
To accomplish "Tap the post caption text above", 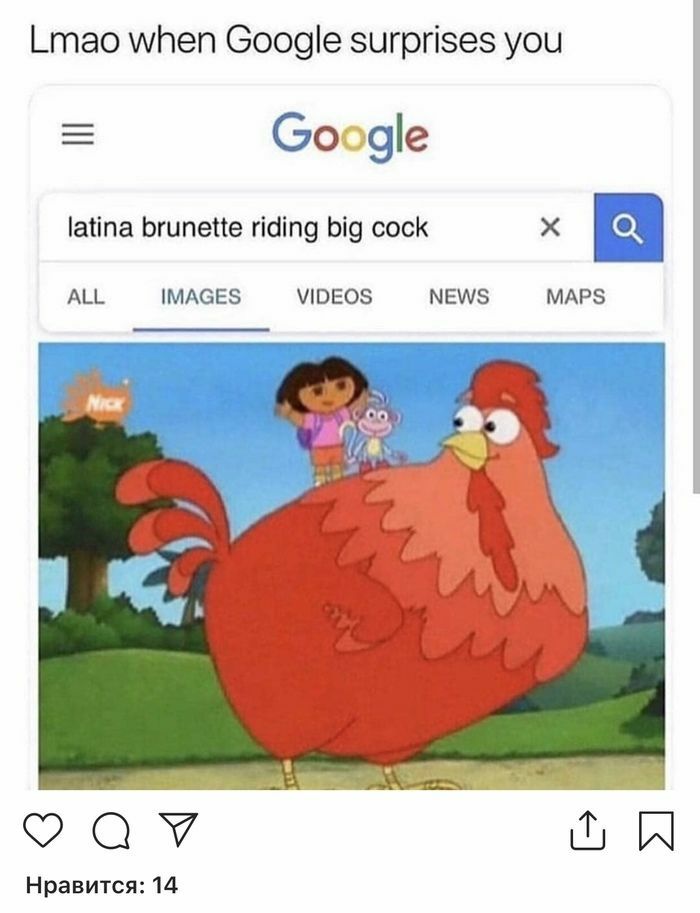I will click(296, 41).
